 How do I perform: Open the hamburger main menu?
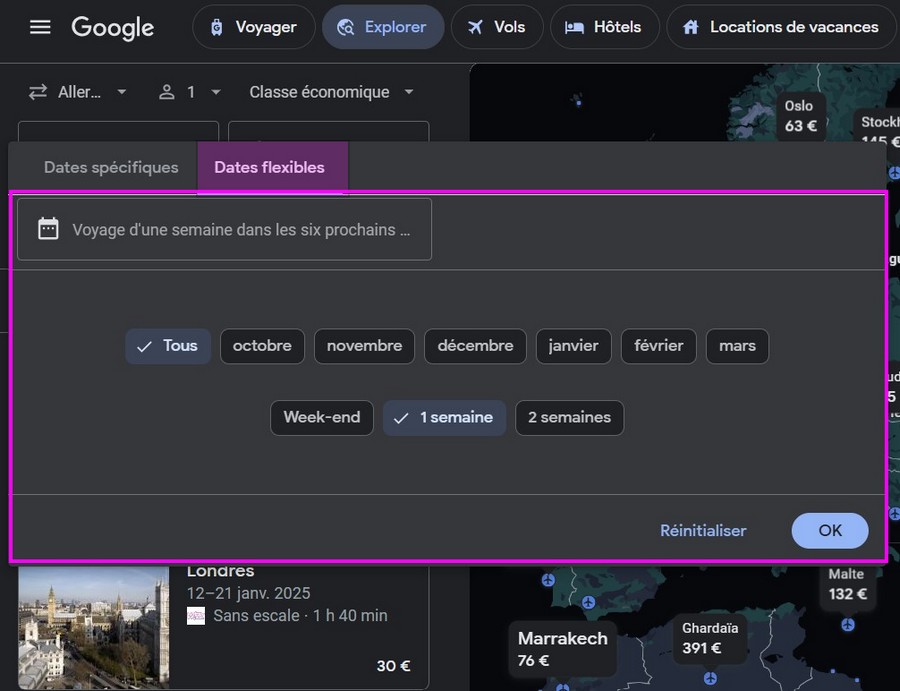40,27
